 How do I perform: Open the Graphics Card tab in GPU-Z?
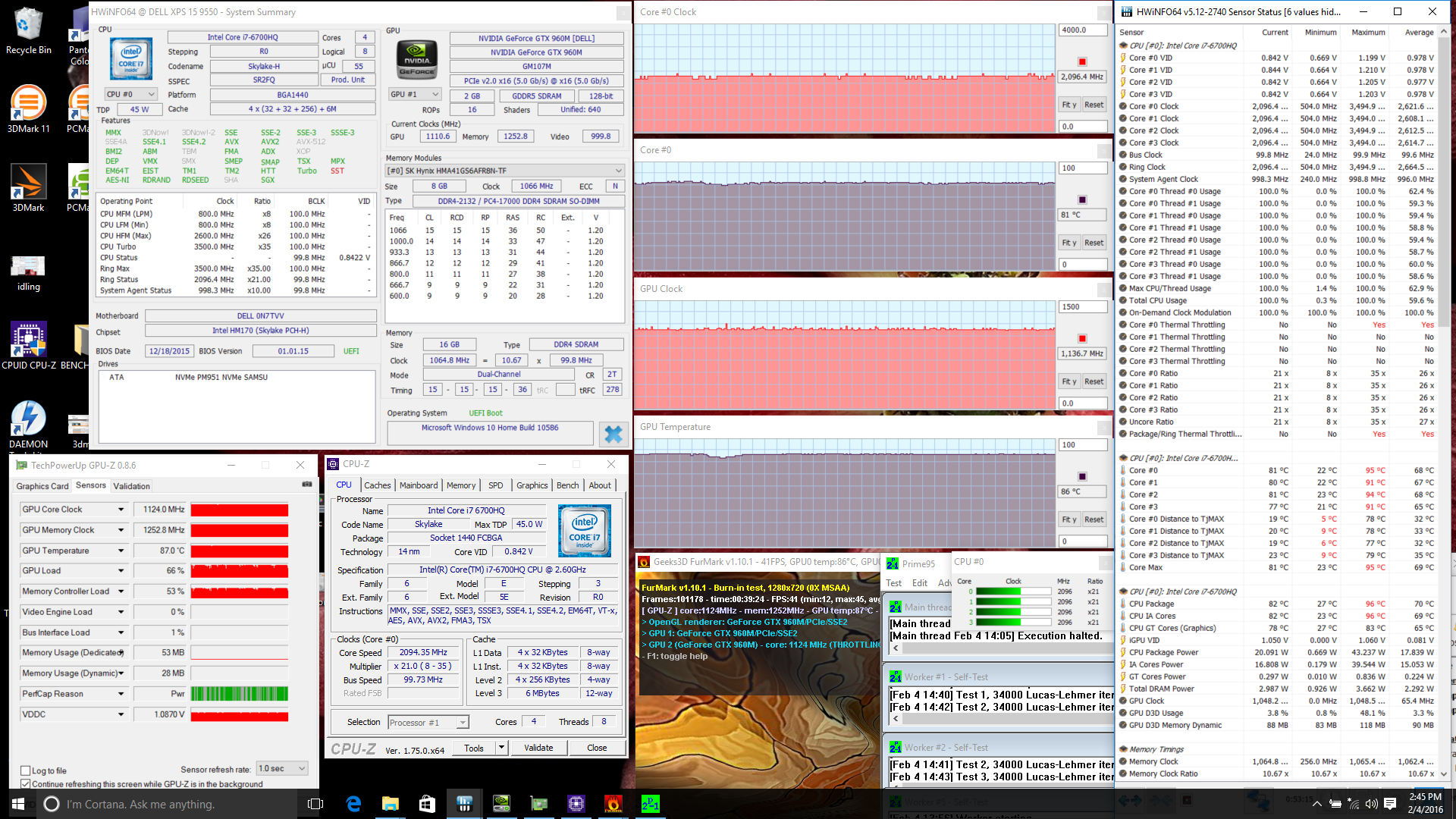(x=42, y=486)
